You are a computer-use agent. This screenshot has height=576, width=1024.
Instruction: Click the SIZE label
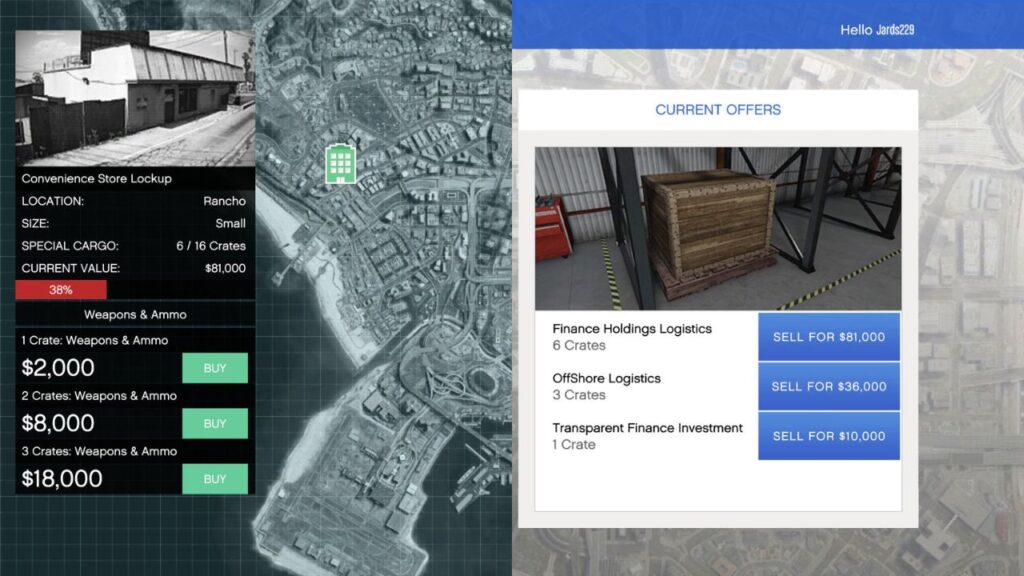coord(35,223)
